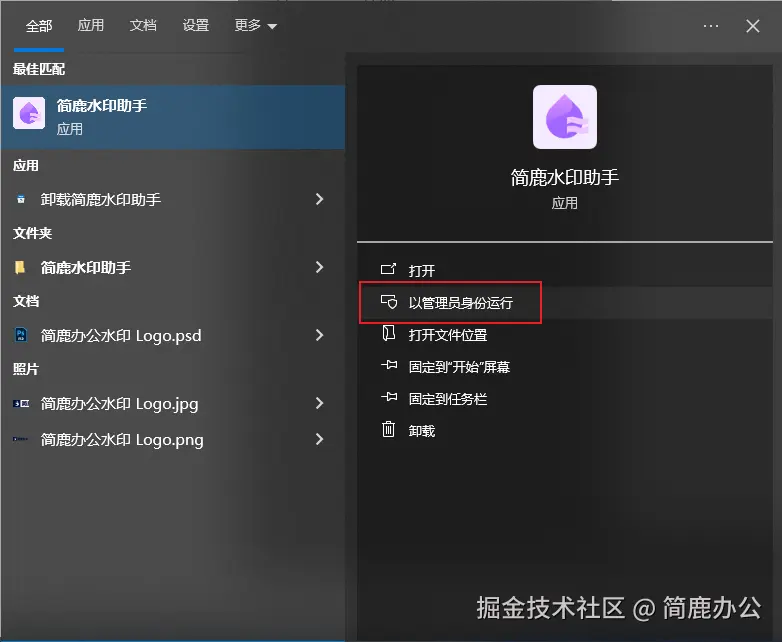This screenshot has height=642, width=782.
Task: Click the Logo.png thumbnail icon
Action: coord(20,439)
